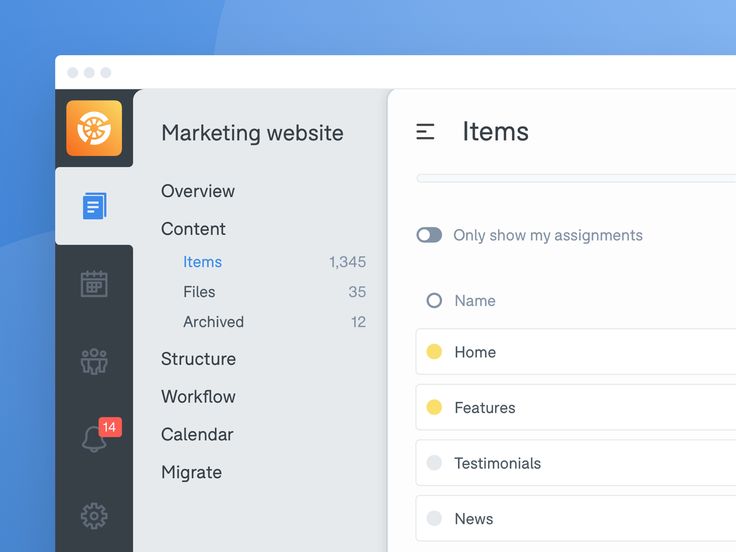The width and height of the screenshot is (736, 552).
Task: Open Files with 35 entries
Action: tap(199, 292)
